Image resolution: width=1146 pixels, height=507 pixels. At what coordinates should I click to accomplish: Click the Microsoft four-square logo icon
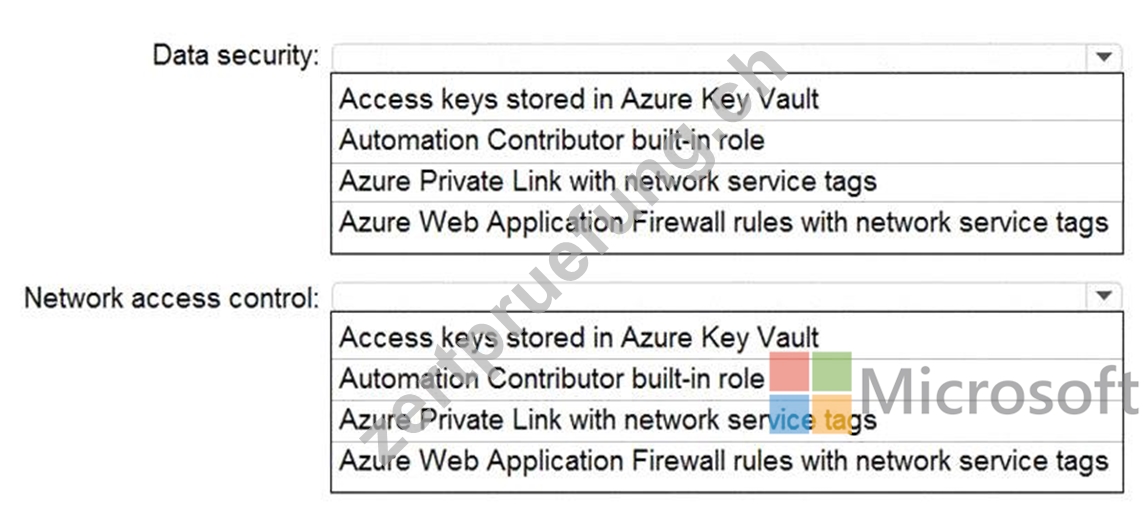(x=811, y=393)
